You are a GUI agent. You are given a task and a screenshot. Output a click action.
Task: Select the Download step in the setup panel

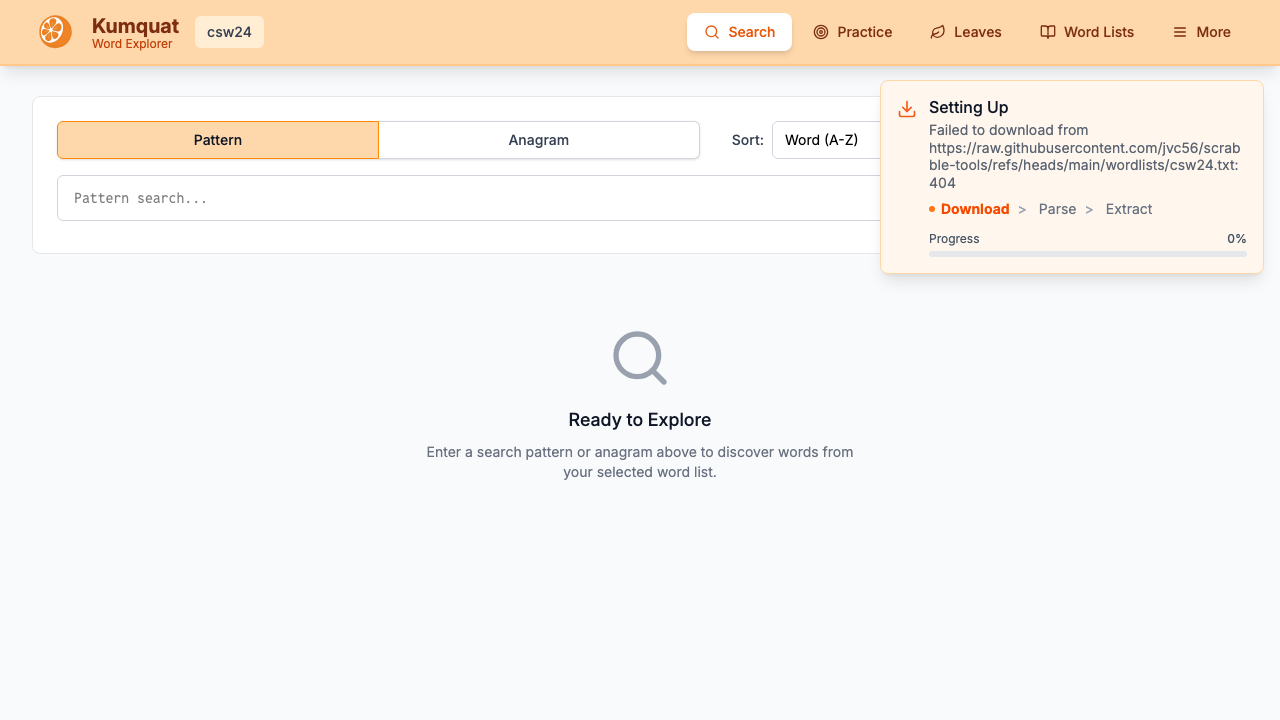tap(974, 209)
